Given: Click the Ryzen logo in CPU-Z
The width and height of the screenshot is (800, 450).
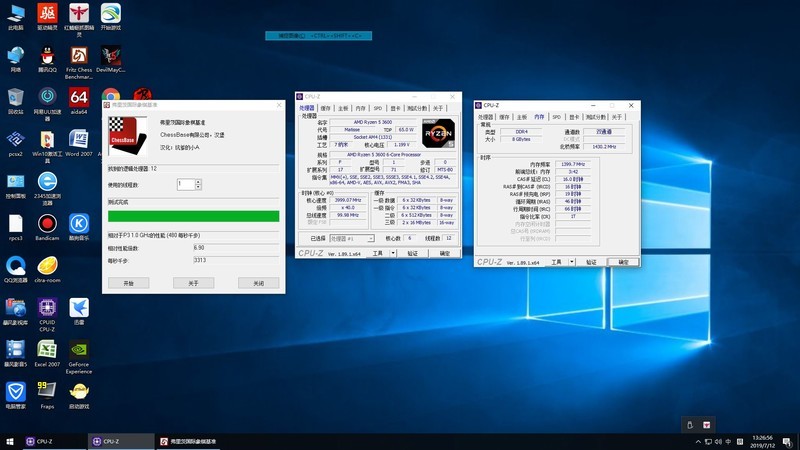Looking at the screenshot, I should click(x=438, y=133).
